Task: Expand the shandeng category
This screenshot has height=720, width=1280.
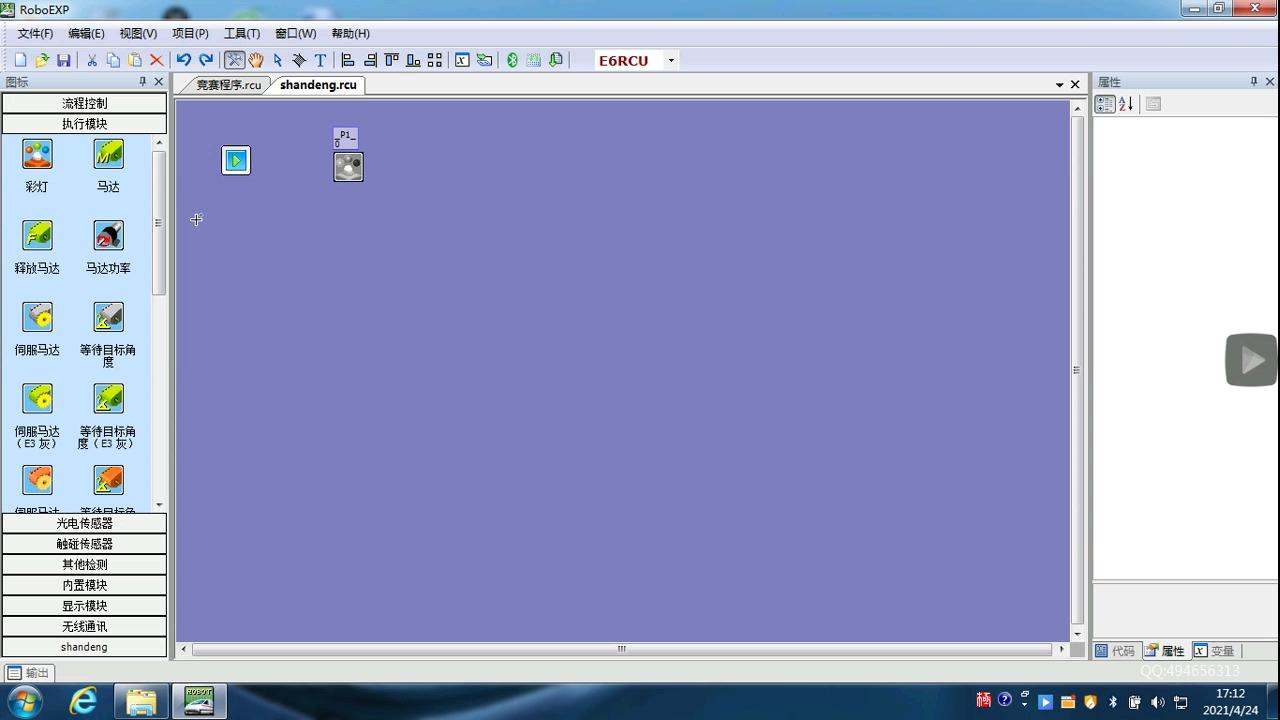Action: [84, 647]
